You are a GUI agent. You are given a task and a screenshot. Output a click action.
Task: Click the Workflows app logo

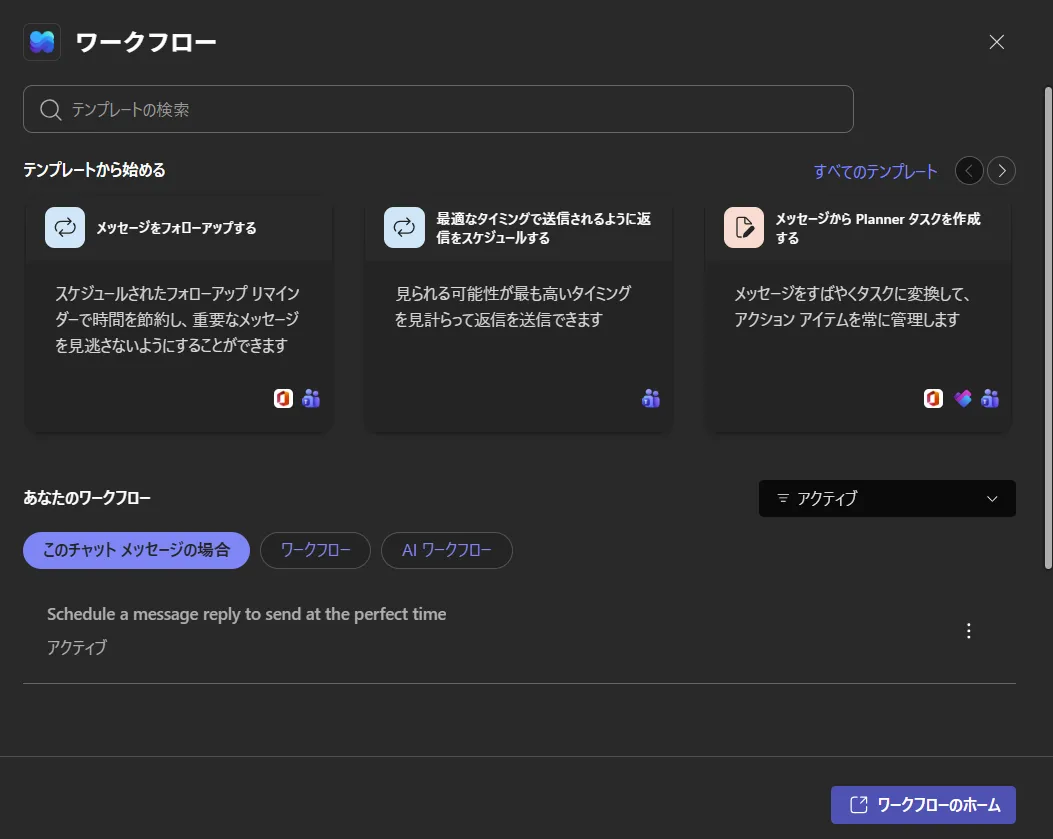41,42
